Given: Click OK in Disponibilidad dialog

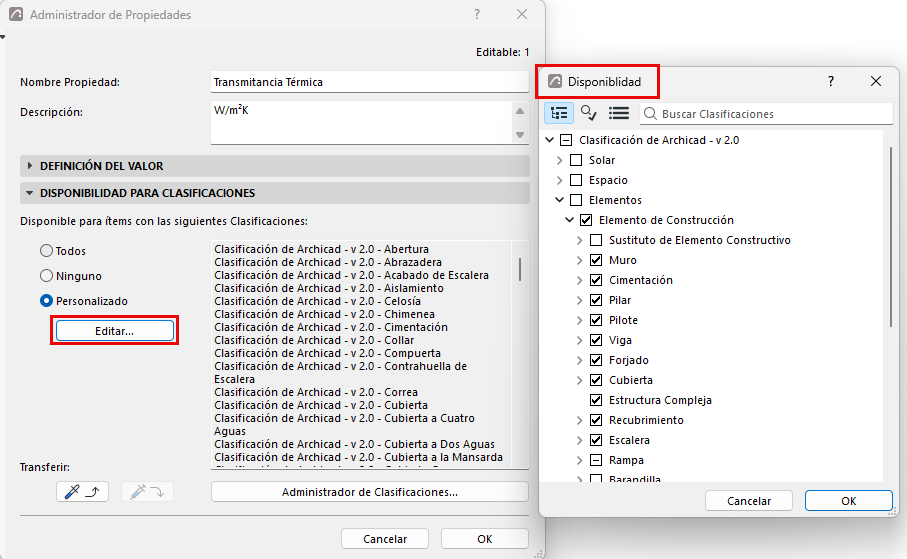Looking at the screenshot, I should point(849,501).
